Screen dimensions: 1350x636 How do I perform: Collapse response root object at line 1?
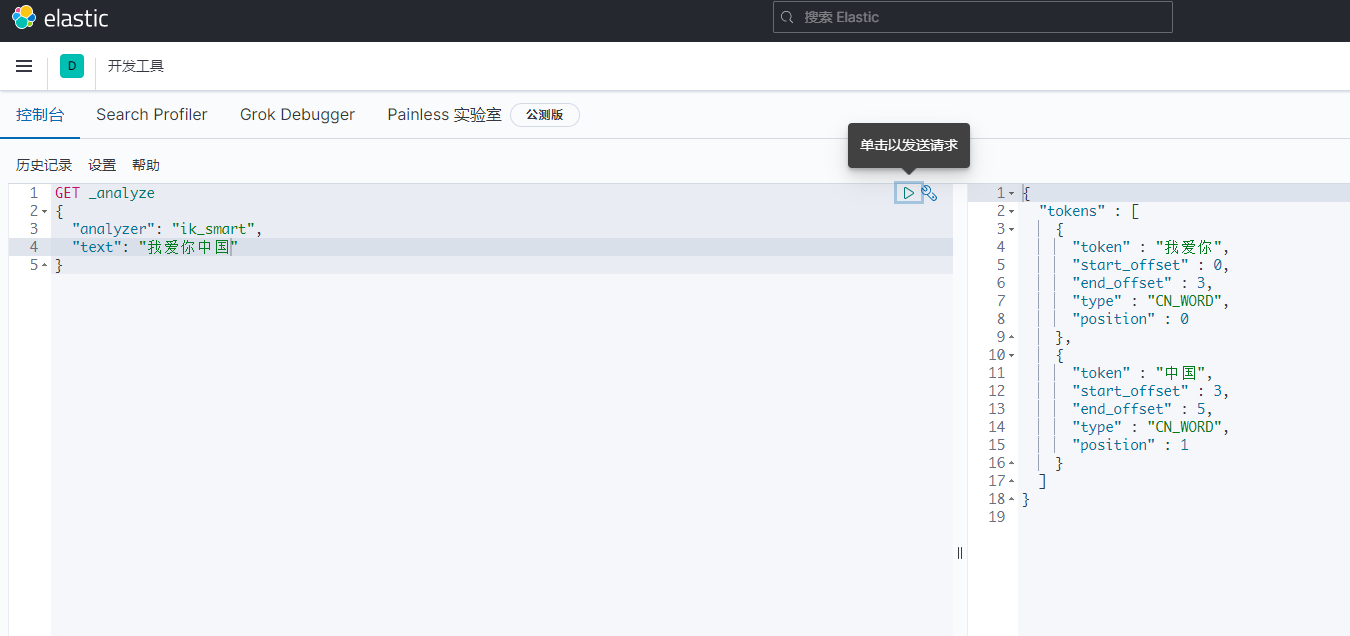(1011, 193)
